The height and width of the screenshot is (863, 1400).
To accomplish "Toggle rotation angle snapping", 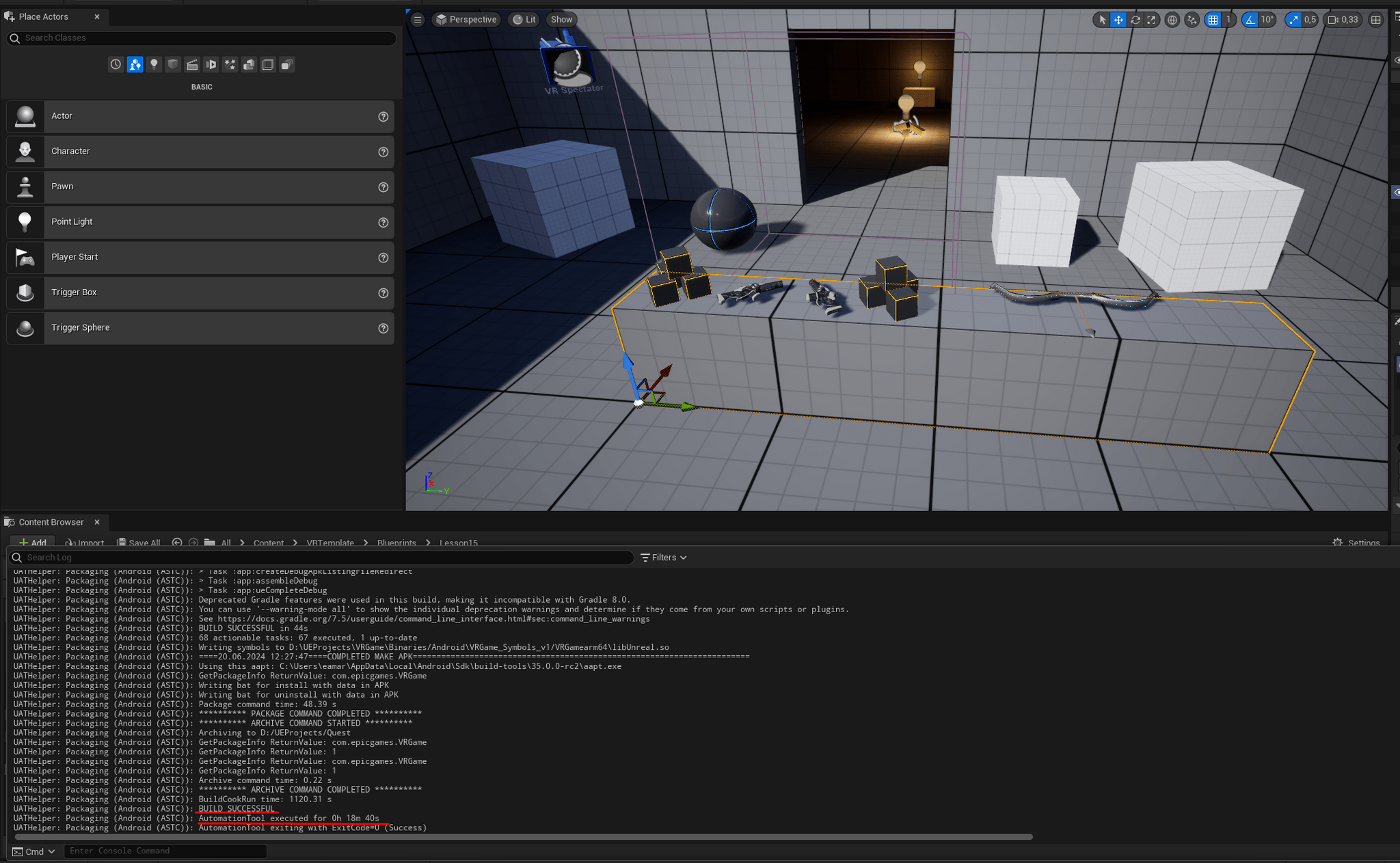I will point(1250,20).
